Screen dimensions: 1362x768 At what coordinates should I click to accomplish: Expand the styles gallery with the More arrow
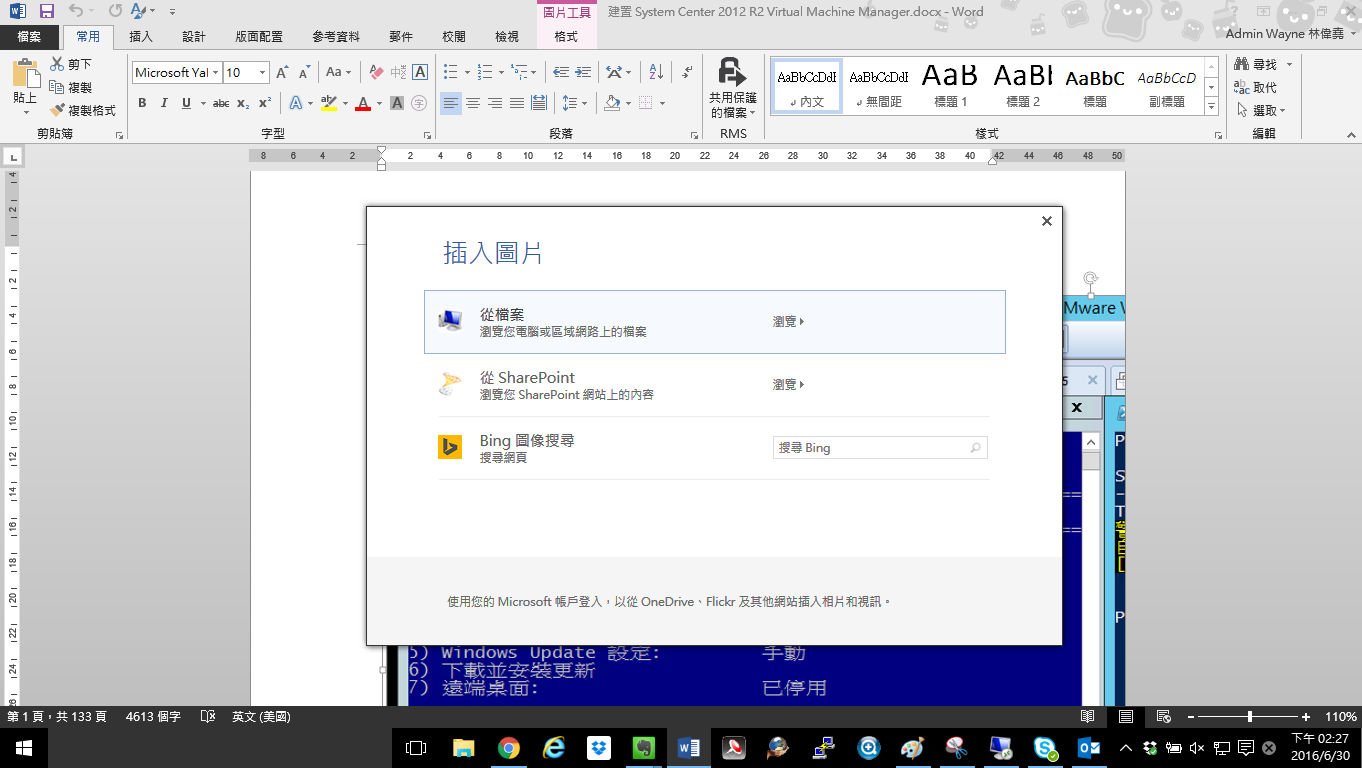[x=1212, y=106]
